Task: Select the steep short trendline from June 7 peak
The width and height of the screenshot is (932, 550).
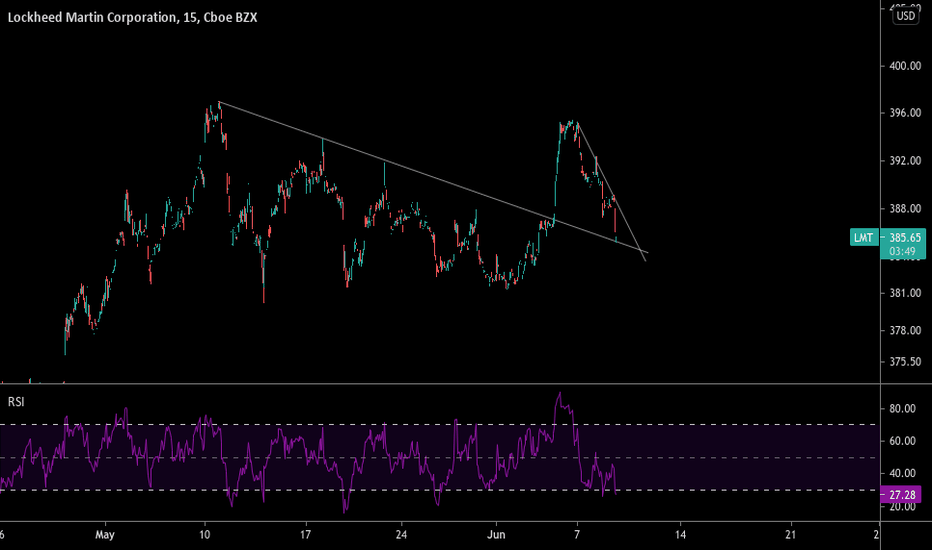Action: 612,192
